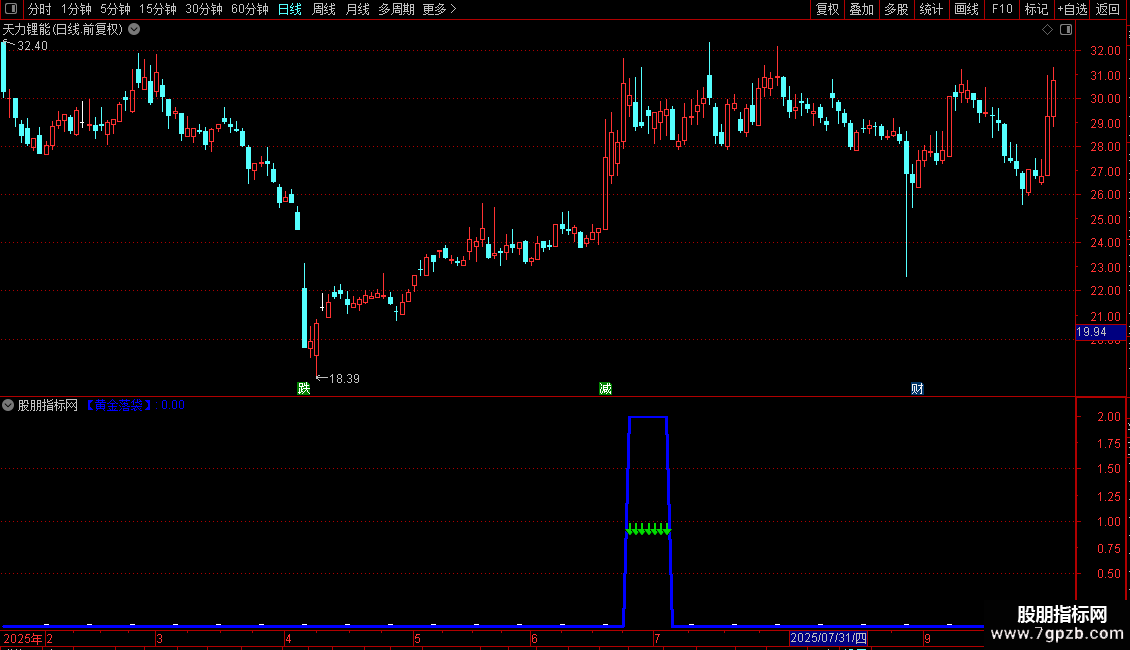Click the 黄金落袋 indicator label
This screenshot has width=1130, height=650.
click(118, 405)
